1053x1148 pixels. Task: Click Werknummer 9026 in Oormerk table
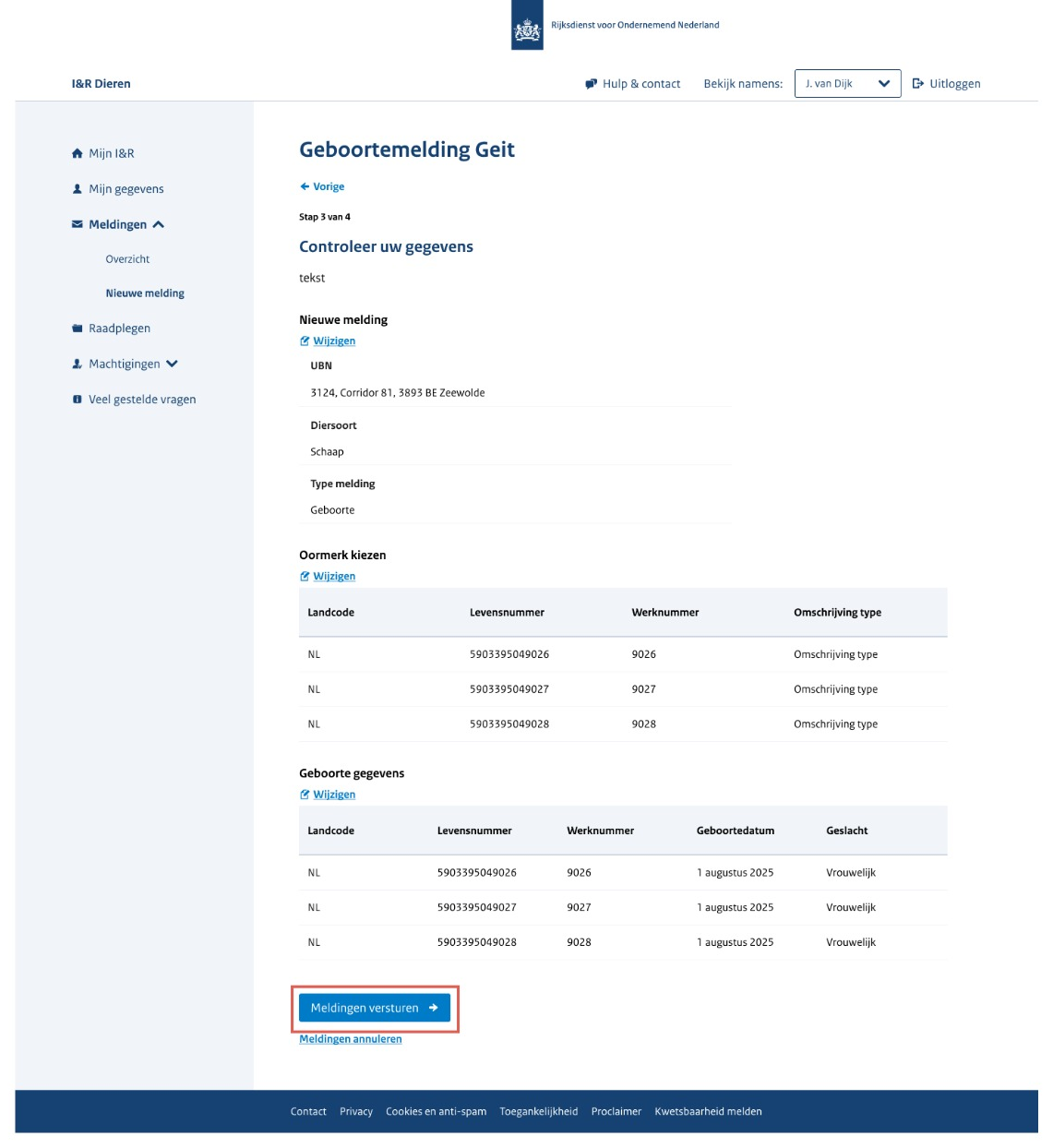click(x=644, y=654)
